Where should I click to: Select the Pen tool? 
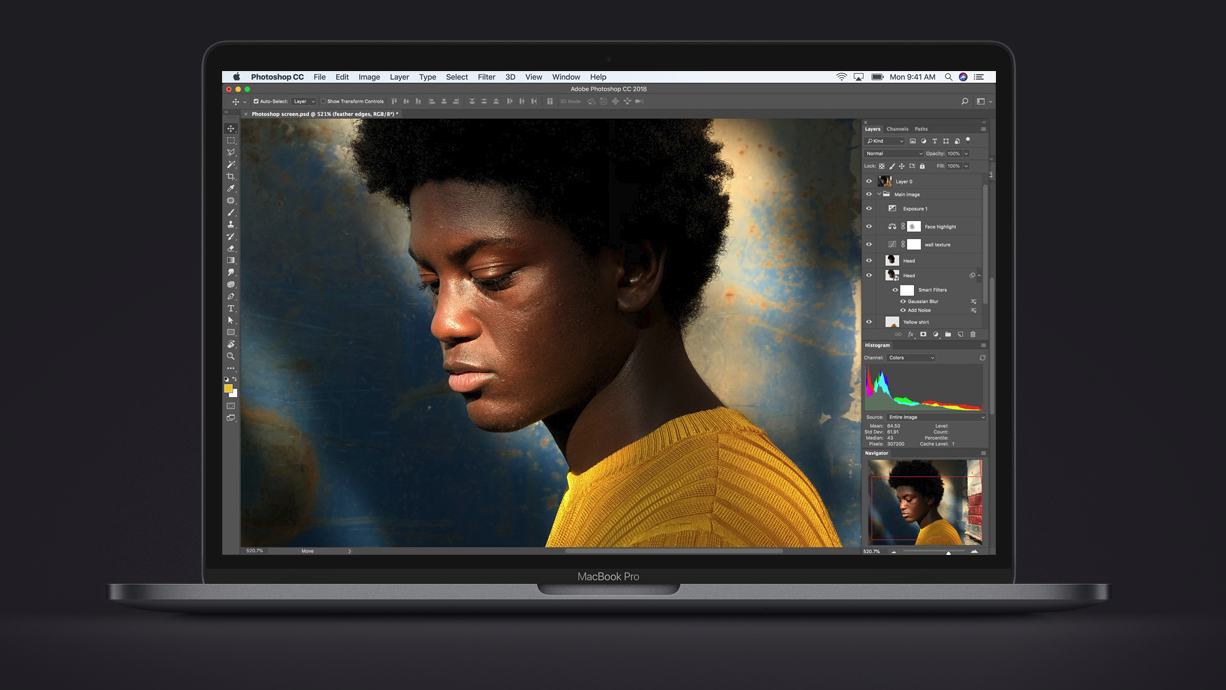pyautogui.click(x=231, y=297)
